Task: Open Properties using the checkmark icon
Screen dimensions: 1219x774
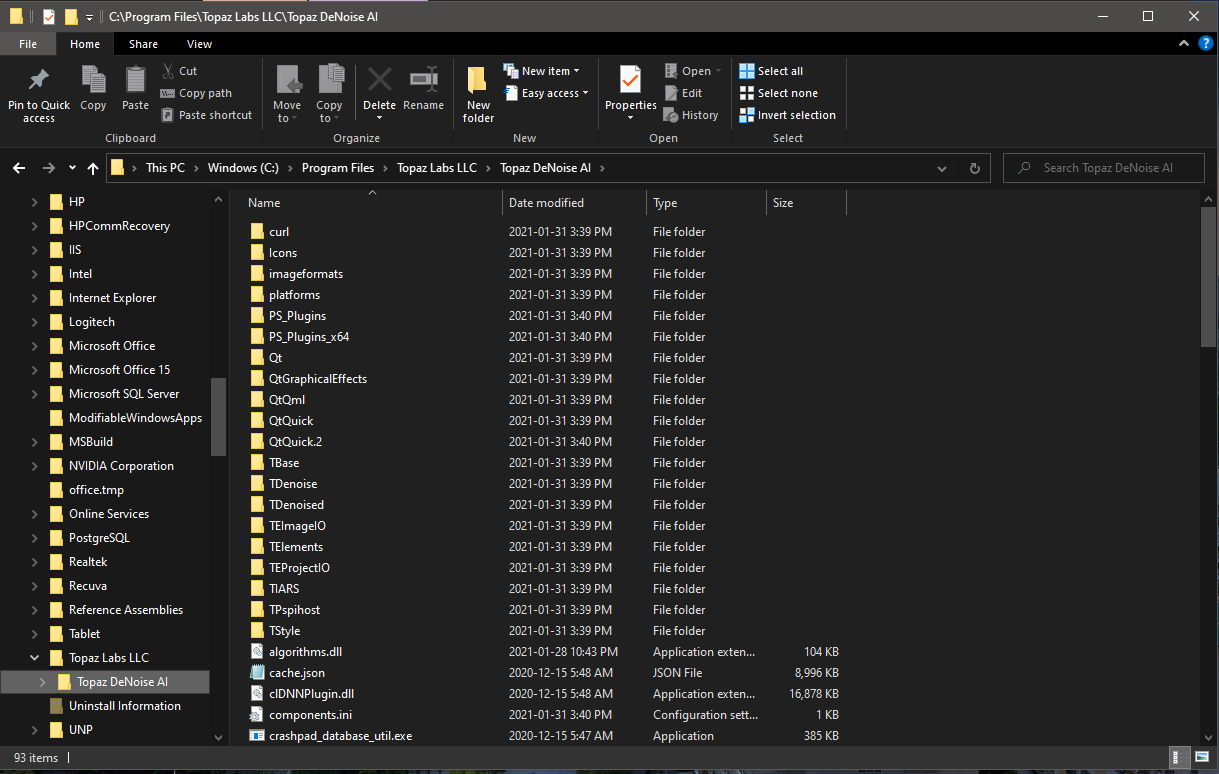Action: [630, 80]
